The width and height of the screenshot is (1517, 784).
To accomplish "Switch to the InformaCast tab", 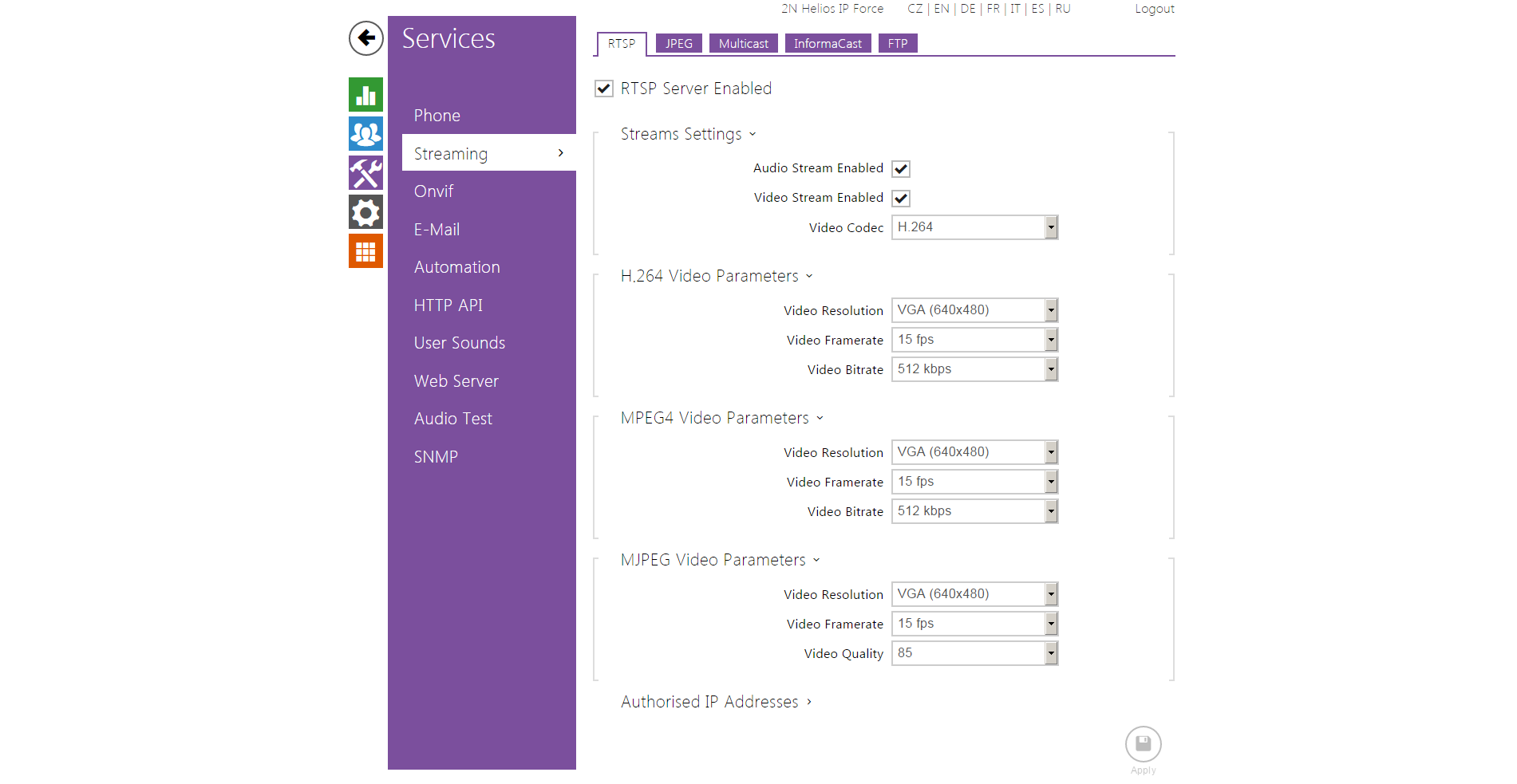I will 828,44.
